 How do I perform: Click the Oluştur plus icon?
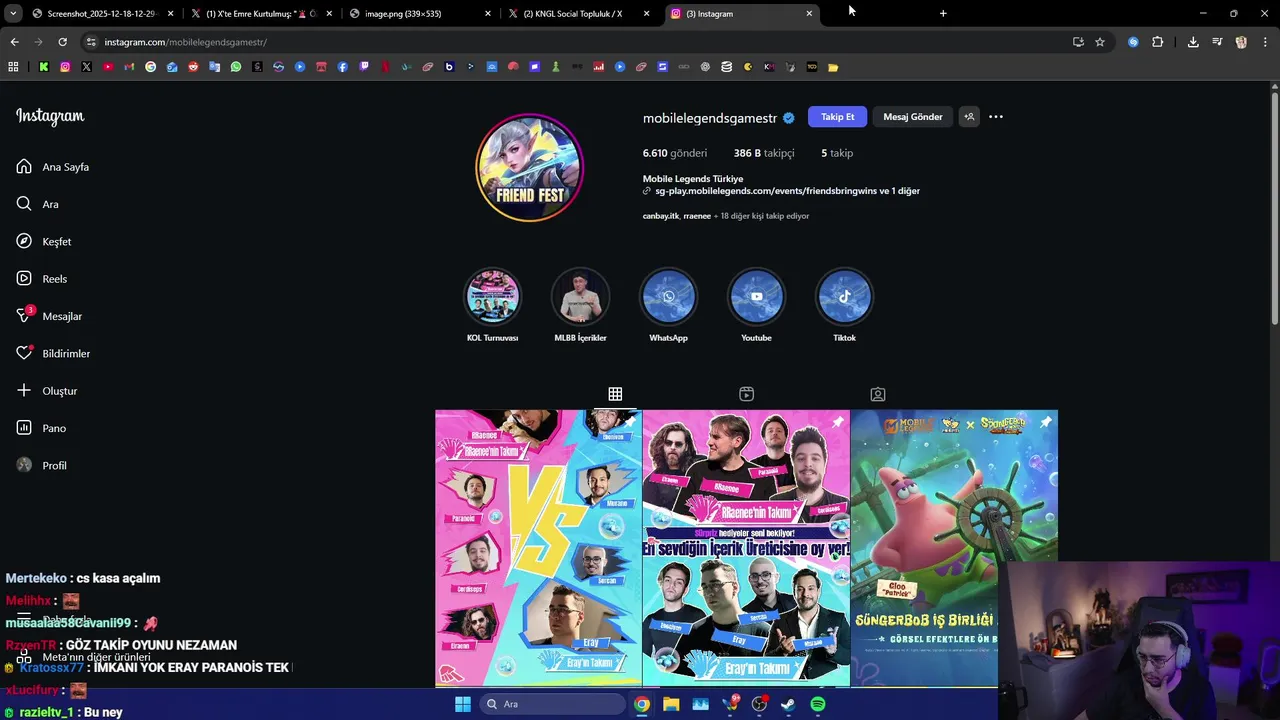point(24,390)
